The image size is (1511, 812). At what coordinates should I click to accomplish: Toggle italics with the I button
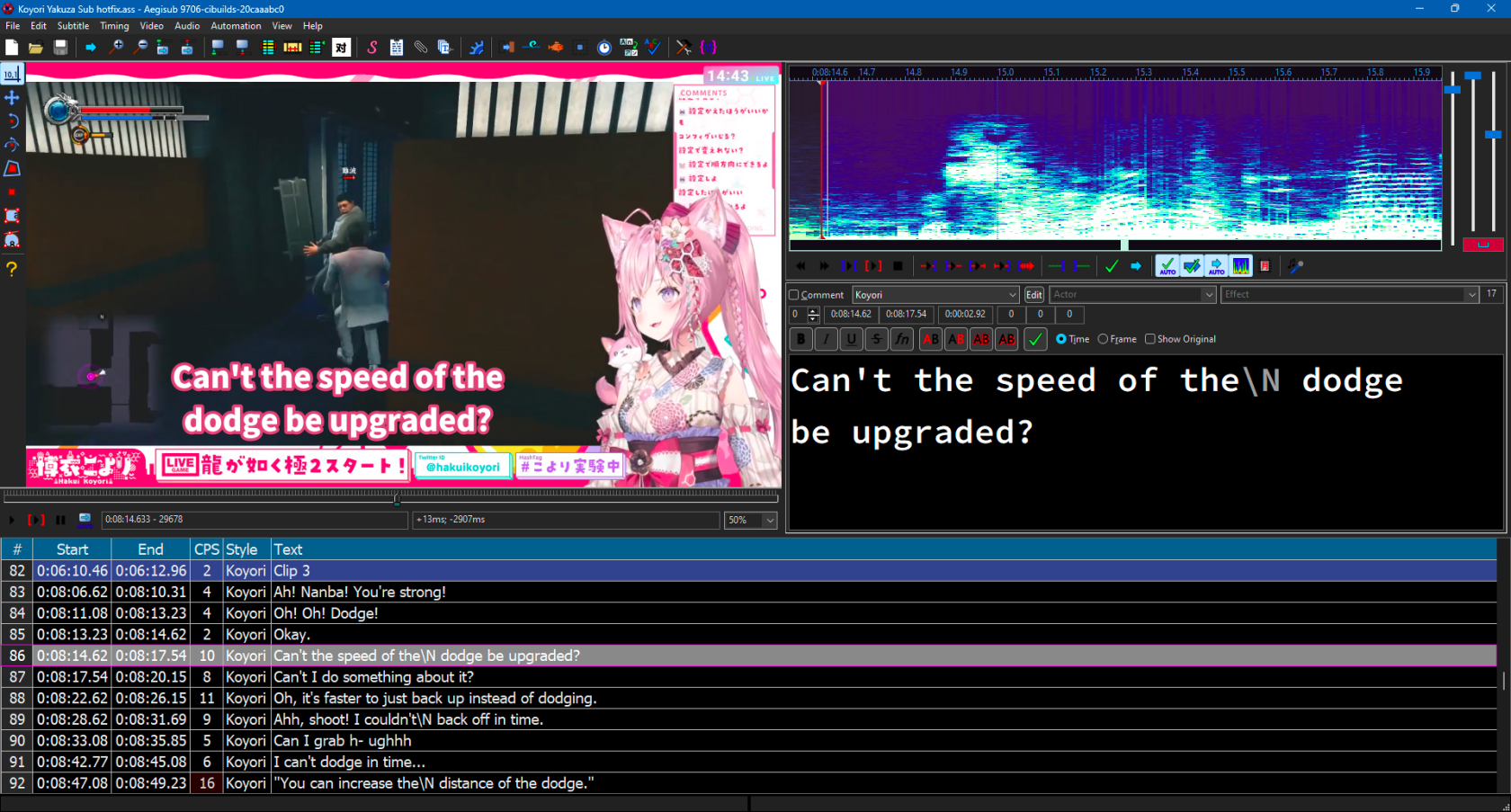click(826, 339)
